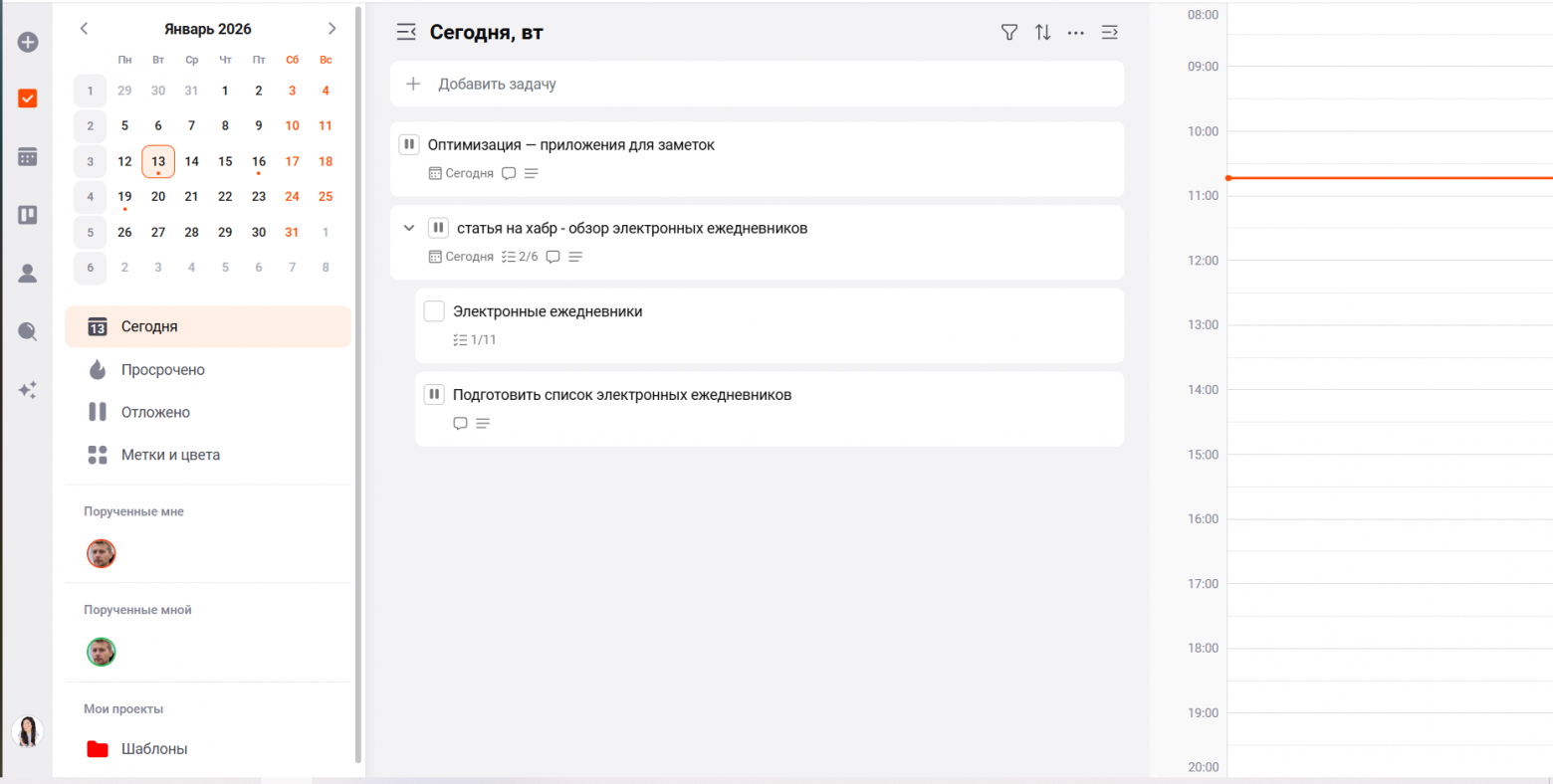Screen dimensions: 1553x784
Task: Go to previous month in calendar
Action: pos(85,29)
